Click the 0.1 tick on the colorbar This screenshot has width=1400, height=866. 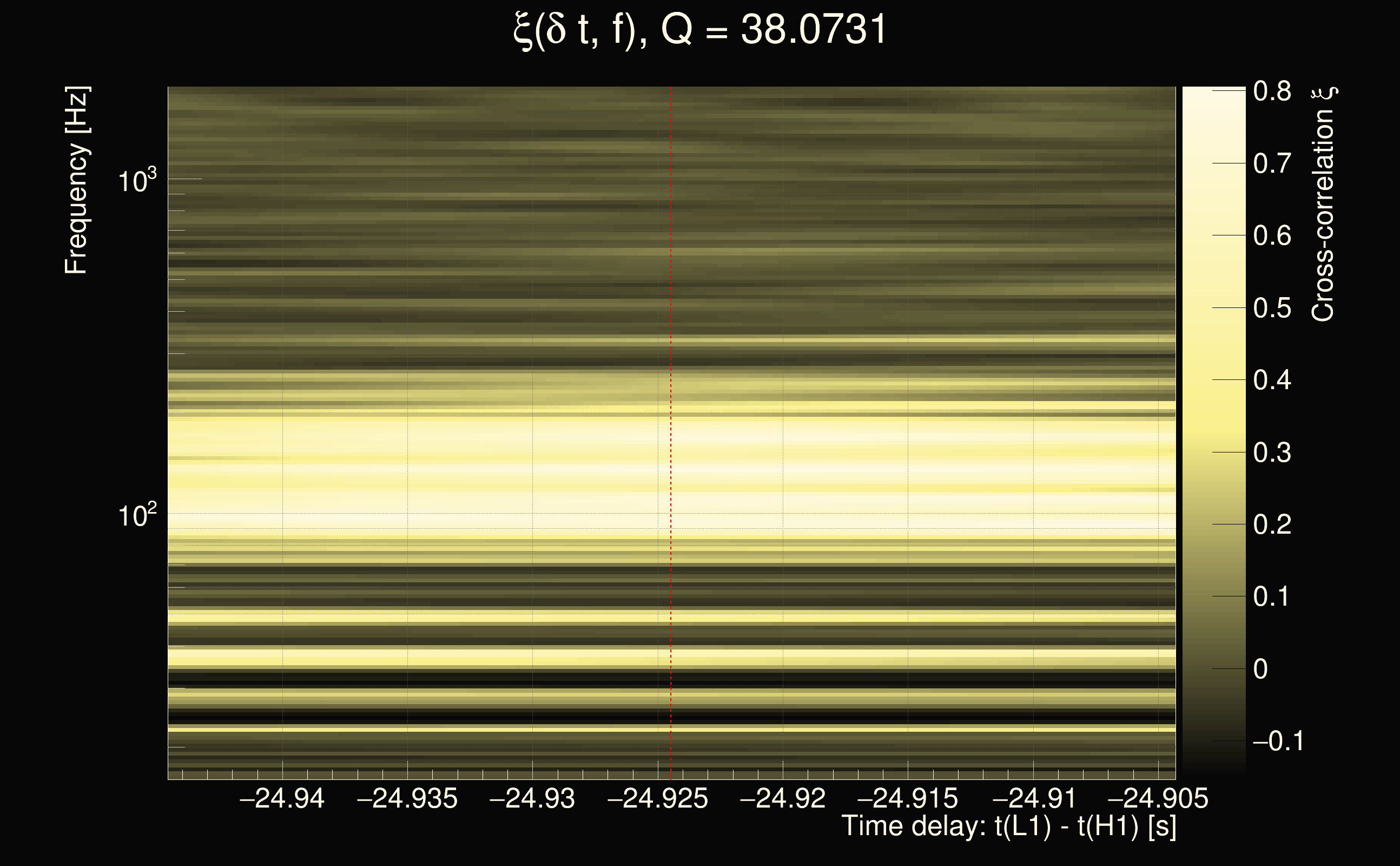[1272, 597]
